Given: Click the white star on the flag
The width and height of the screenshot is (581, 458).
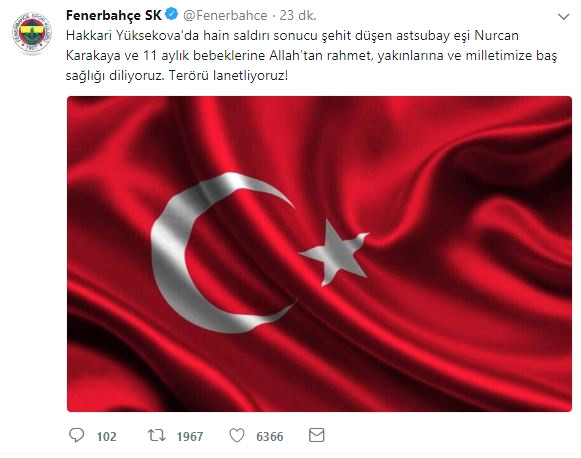Looking at the screenshot, I should click(x=335, y=253).
